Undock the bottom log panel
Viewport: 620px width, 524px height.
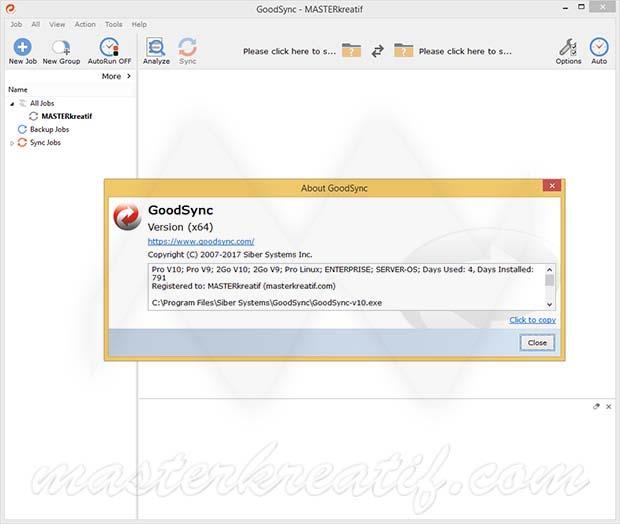click(596, 406)
